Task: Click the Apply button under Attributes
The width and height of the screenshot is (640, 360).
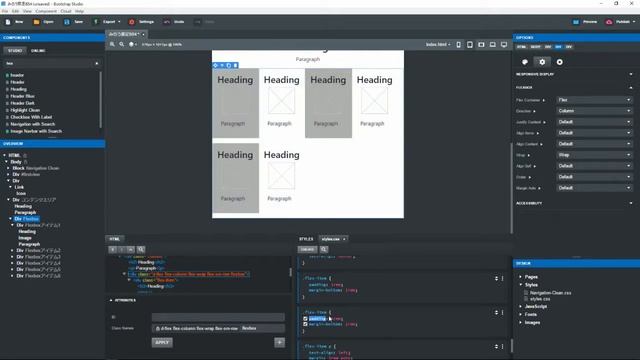Action: click(162, 342)
